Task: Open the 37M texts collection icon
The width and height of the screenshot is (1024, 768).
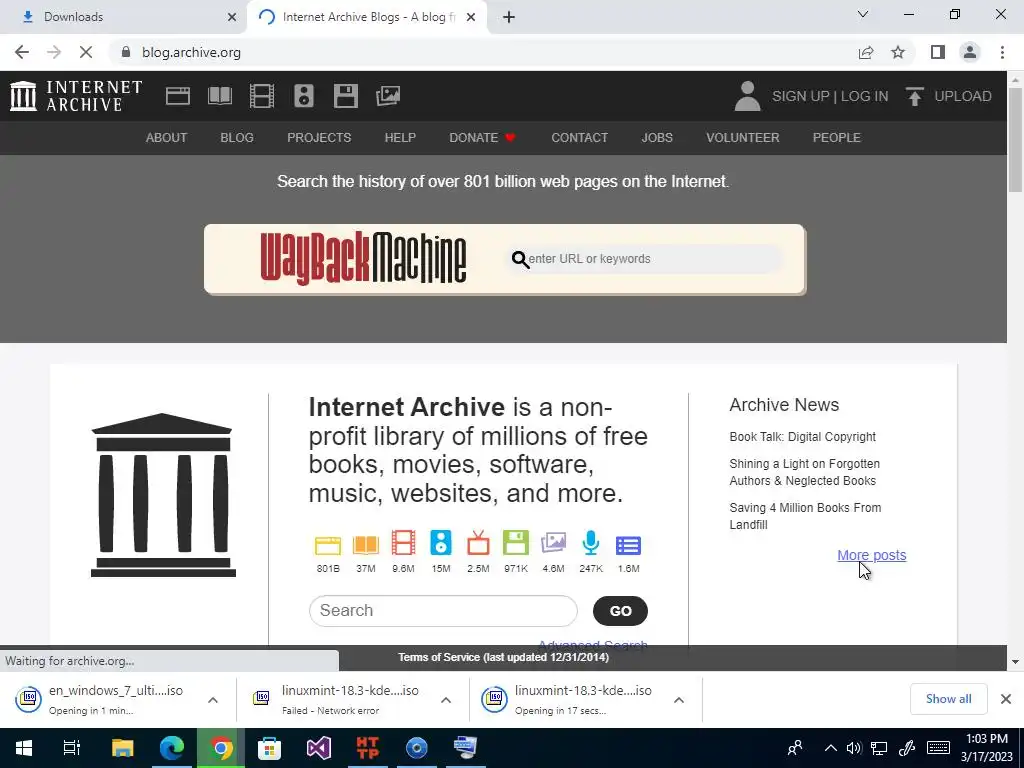Action: point(366,545)
